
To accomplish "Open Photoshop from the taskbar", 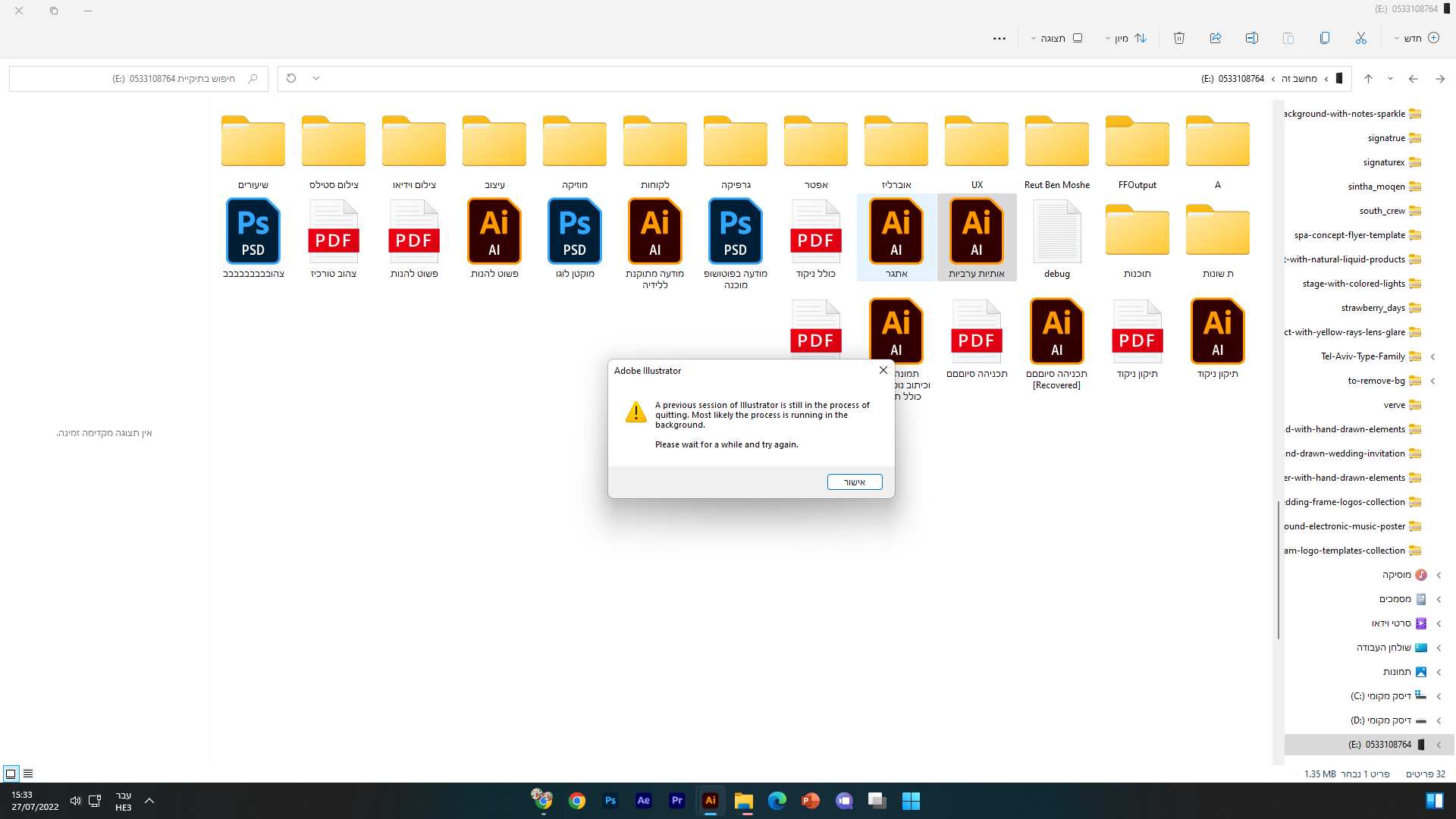I will pos(610,801).
